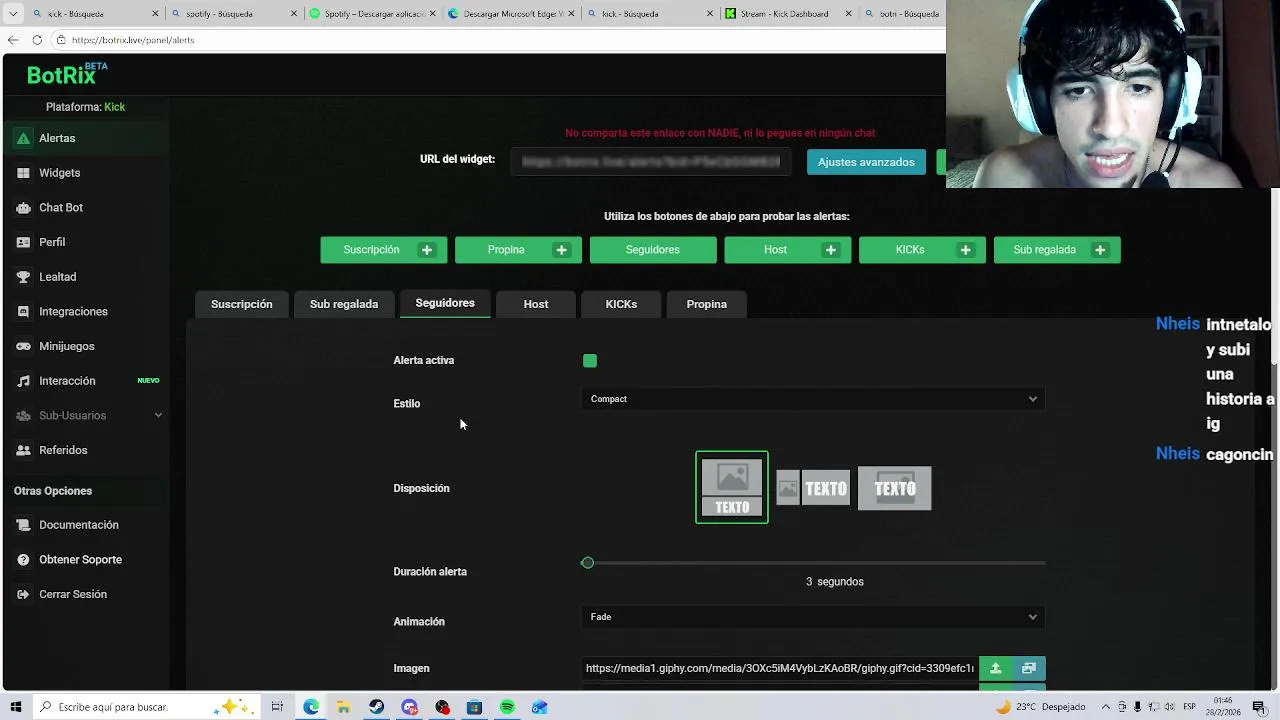Open the Animación dropdown showing Fade

(x=813, y=617)
